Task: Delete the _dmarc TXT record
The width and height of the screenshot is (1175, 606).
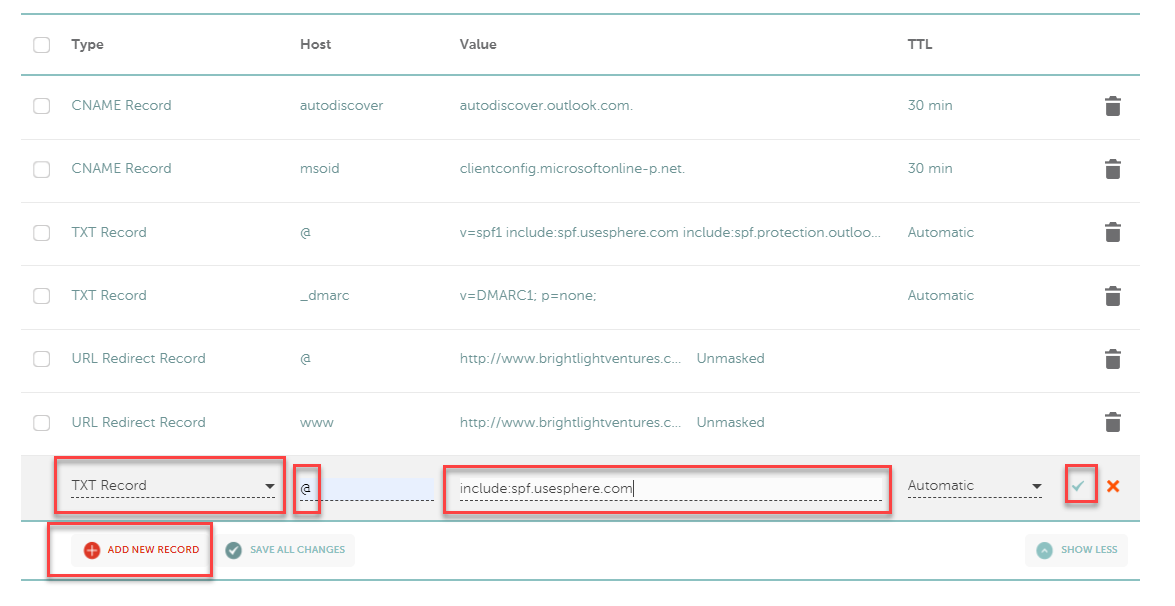Action: [x=1112, y=296]
